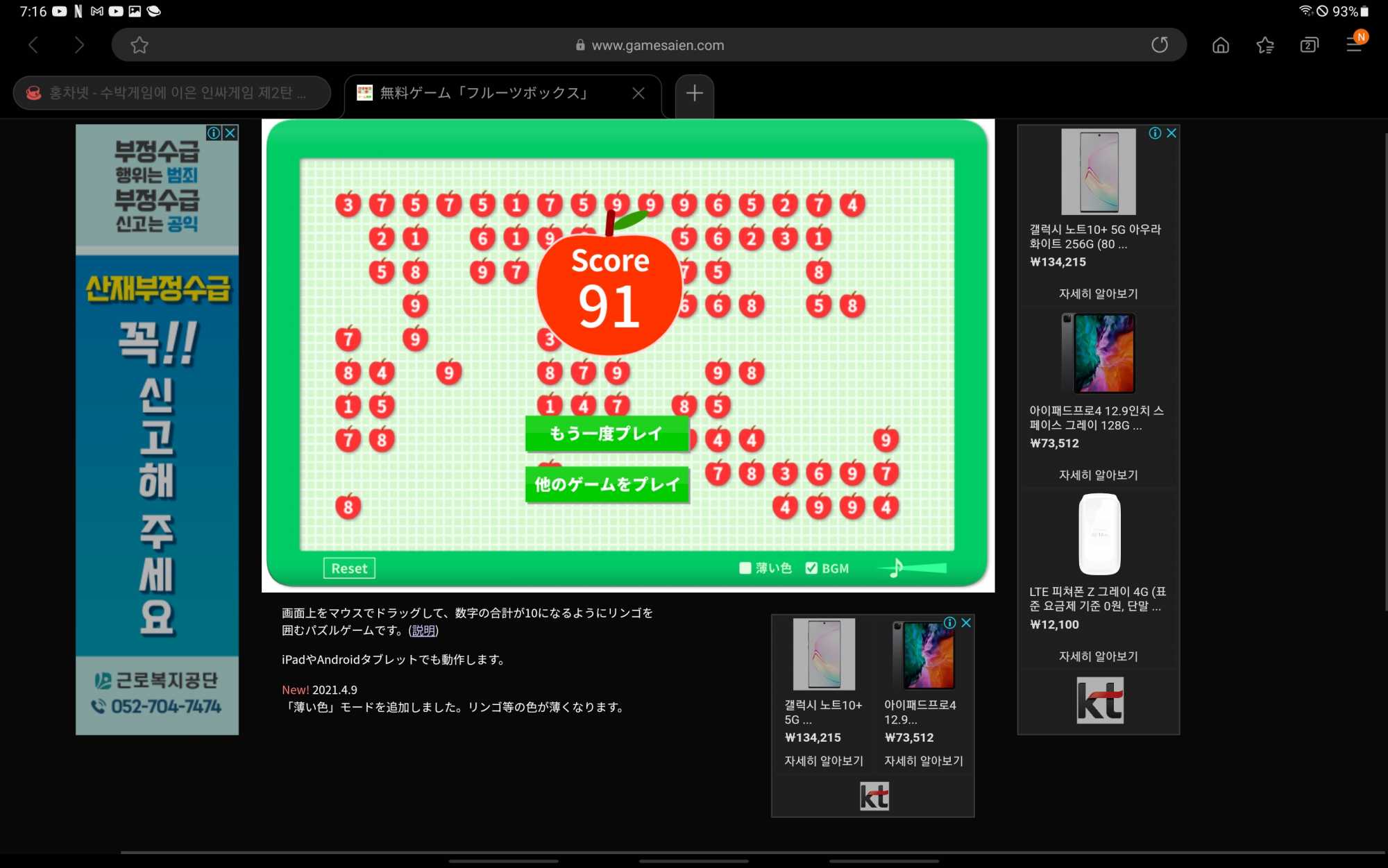Bookmark page with address bar star
This screenshot has width=1388, height=868.
pyautogui.click(x=139, y=45)
